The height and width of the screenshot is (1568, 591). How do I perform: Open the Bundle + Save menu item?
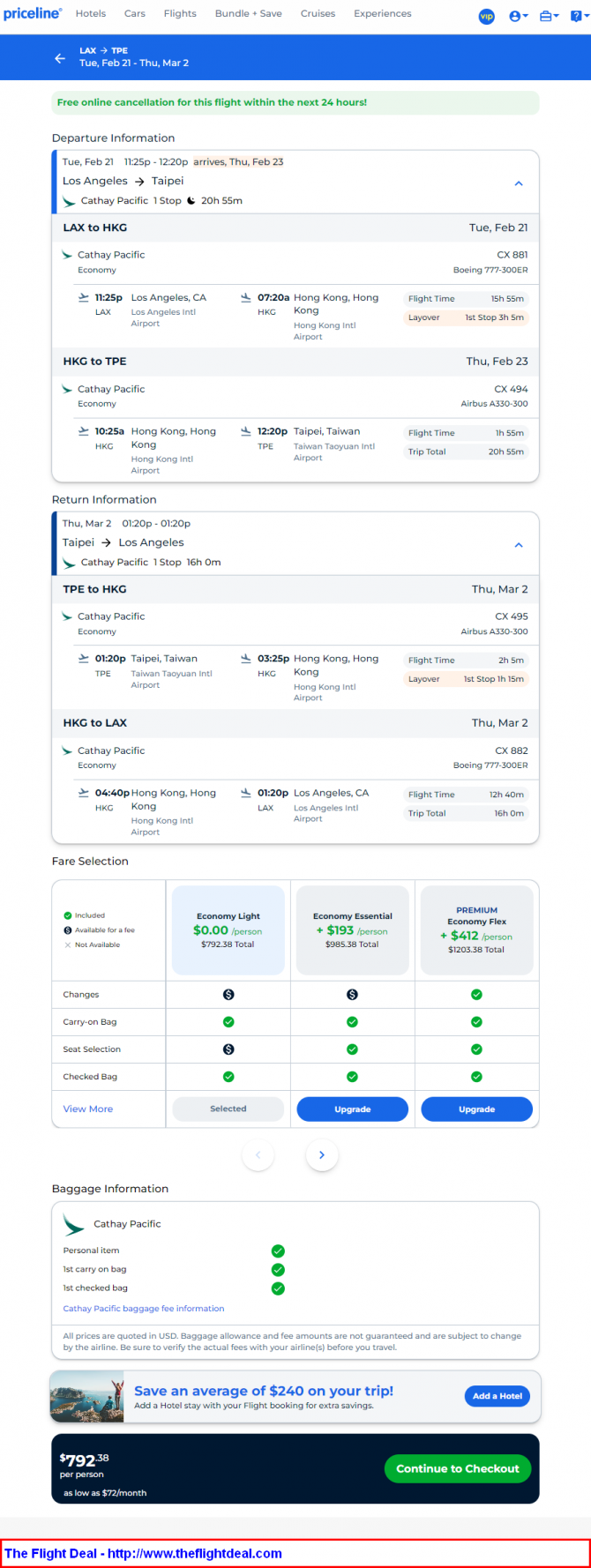[x=249, y=13]
